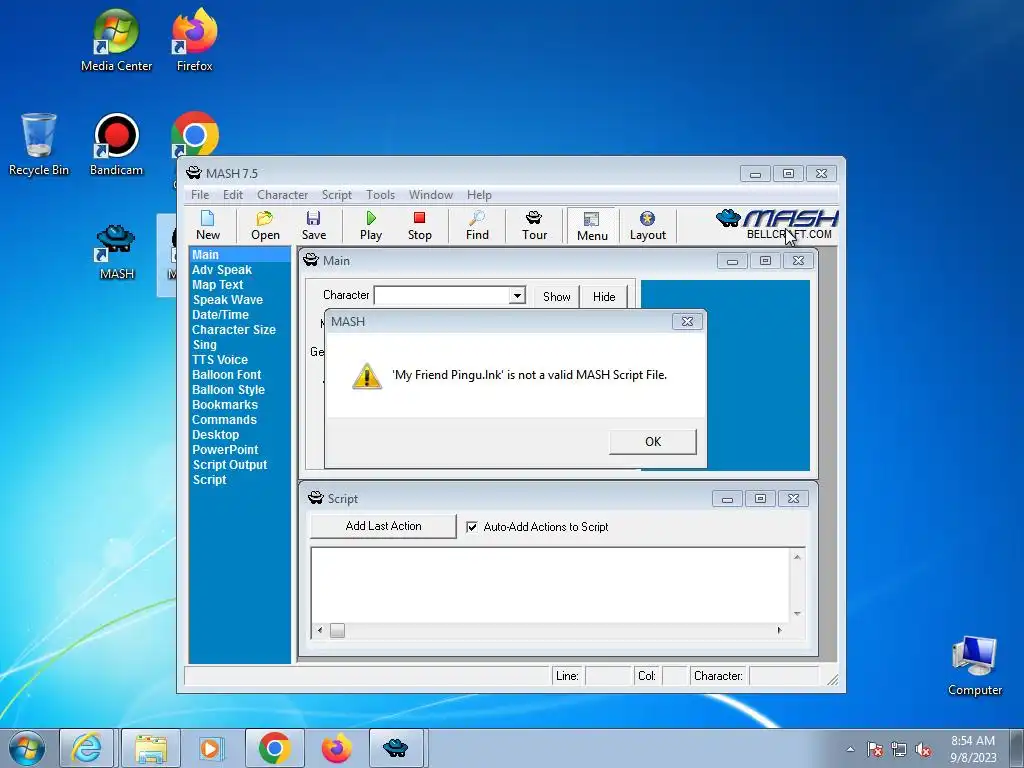1024x768 pixels.
Task: Close the MASH error dialog
Action: [687, 321]
